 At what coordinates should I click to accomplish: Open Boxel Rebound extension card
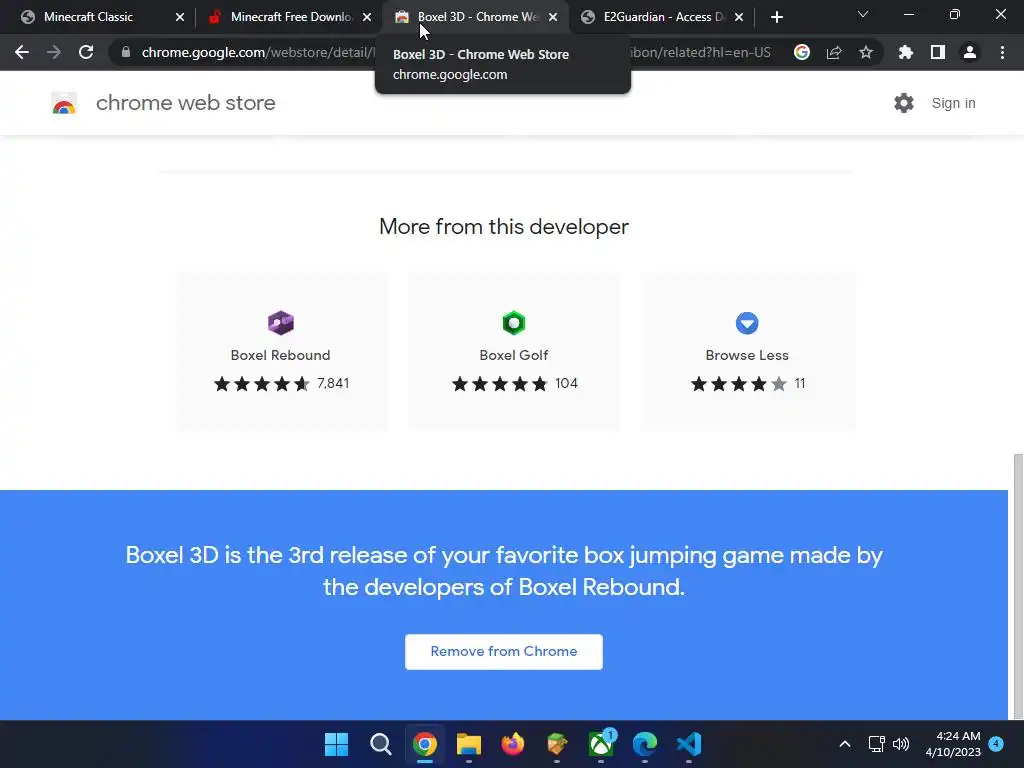pos(281,352)
